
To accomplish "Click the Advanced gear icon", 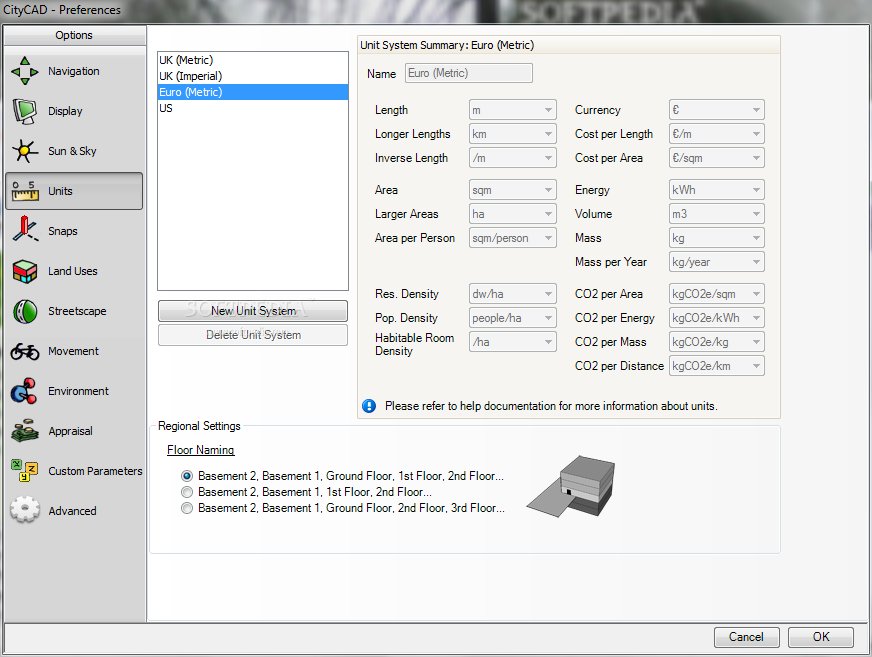I will pyautogui.click(x=25, y=510).
